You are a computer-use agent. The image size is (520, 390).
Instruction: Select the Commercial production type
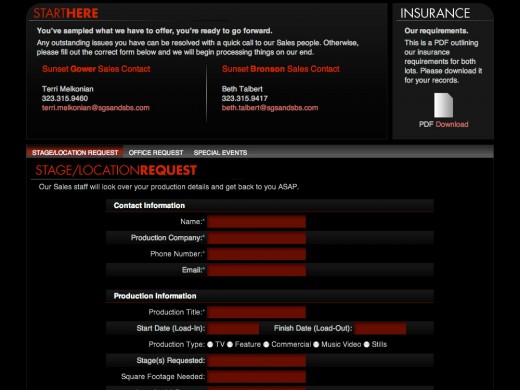click(266, 344)
